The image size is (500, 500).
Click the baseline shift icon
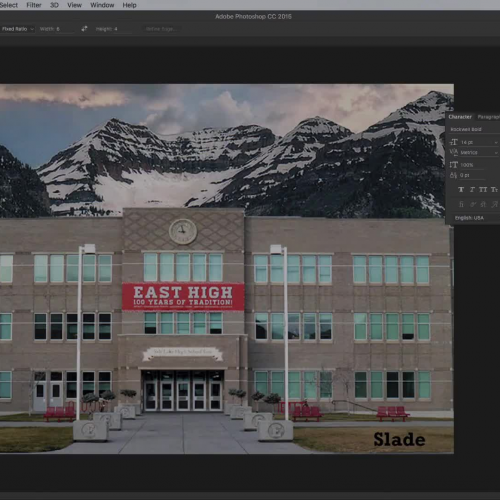coord(454,175)
